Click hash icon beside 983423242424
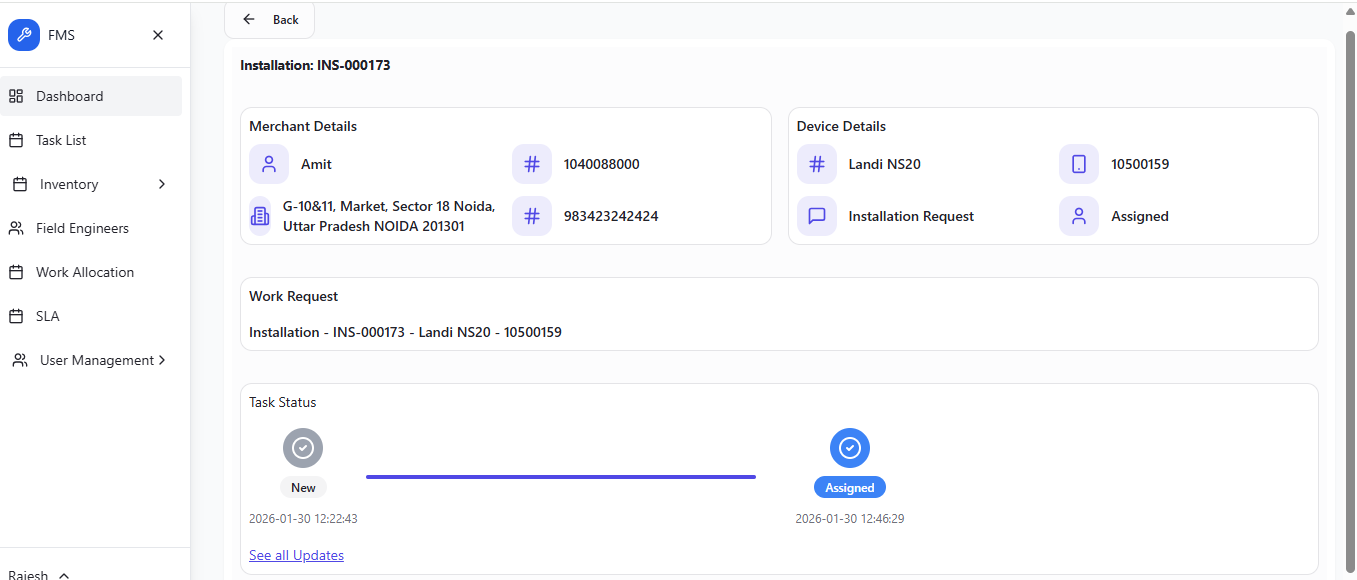Image resolution: width=1357 pixels, height=580 pixels. click(x=532, y=216)
